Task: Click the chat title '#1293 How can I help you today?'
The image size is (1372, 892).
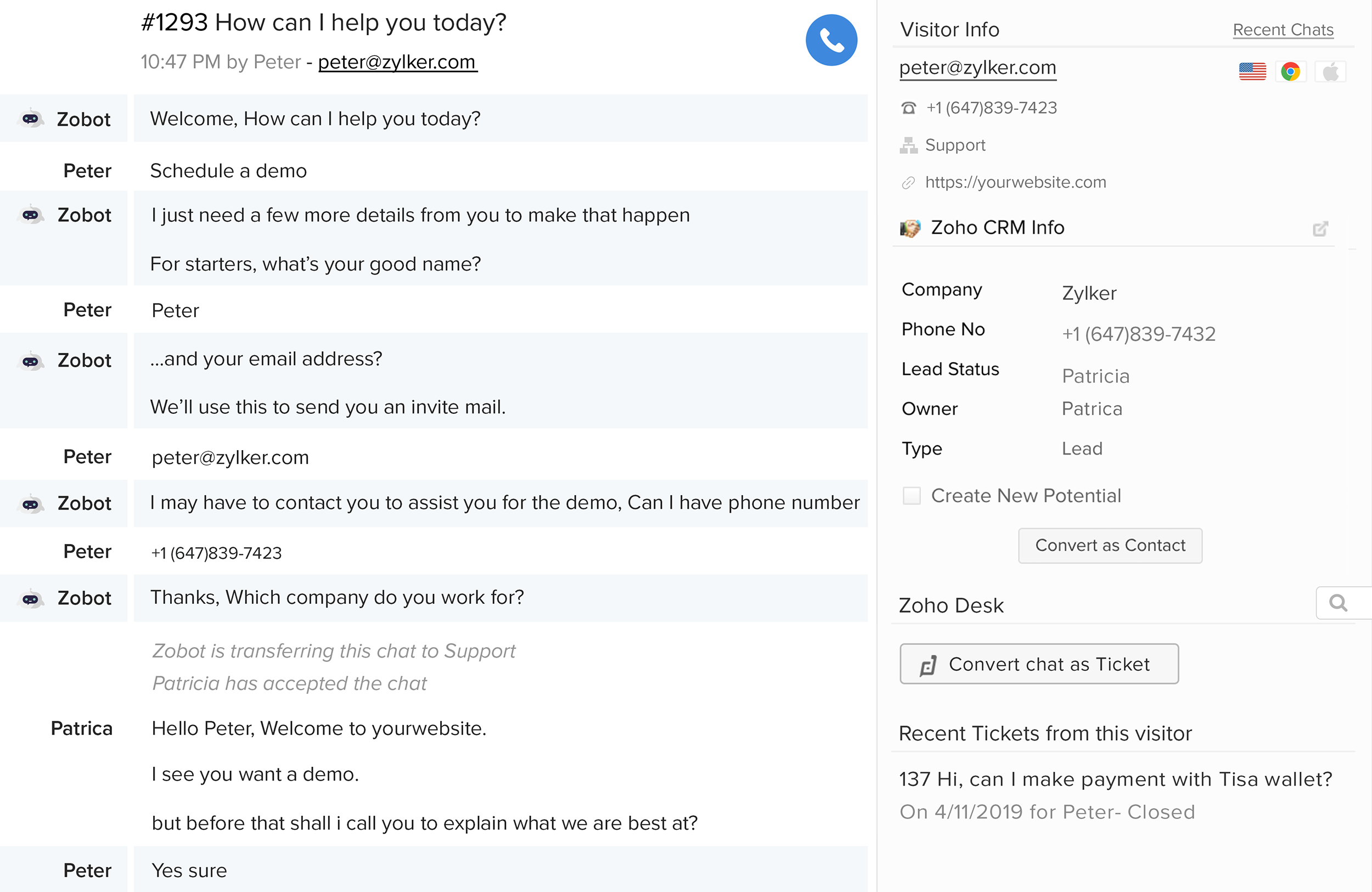Action: click(x=323, y=23)
